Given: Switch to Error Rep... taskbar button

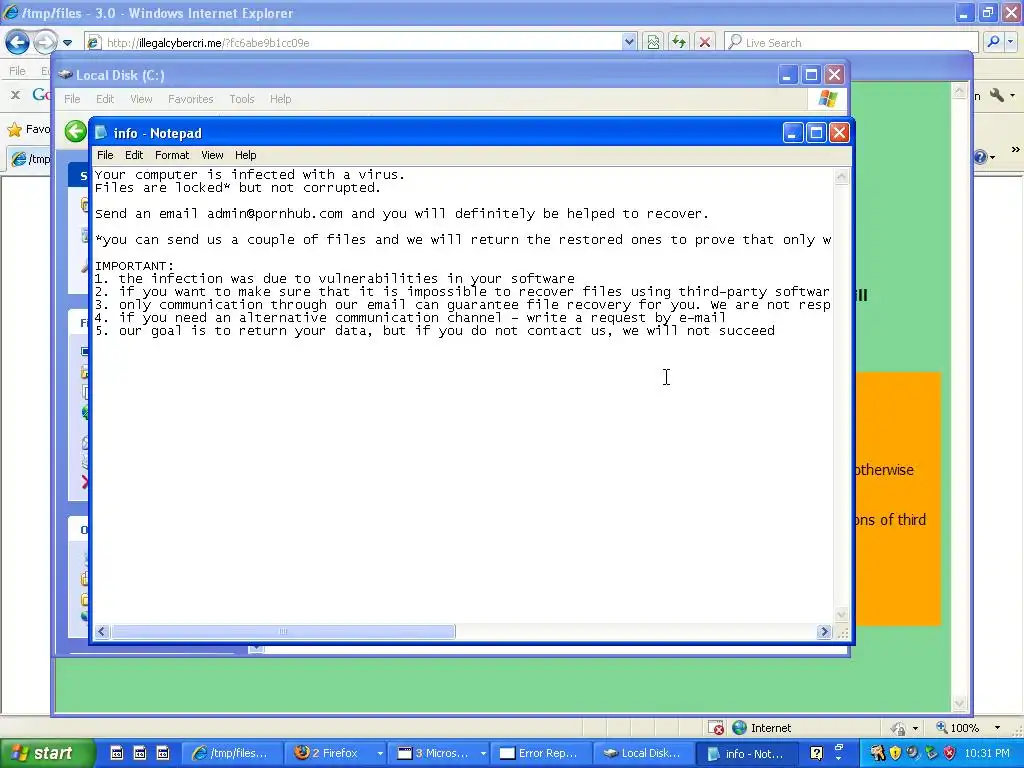Looking at the screenshot, I should (541, 753).
